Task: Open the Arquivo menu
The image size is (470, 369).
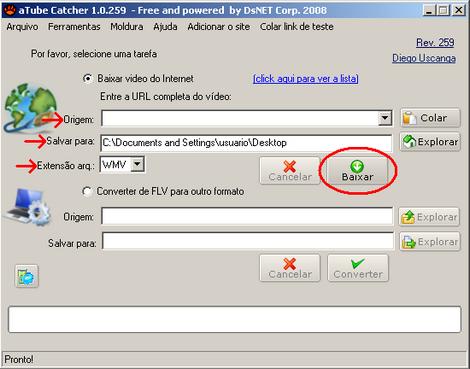Action: point(22,27)
